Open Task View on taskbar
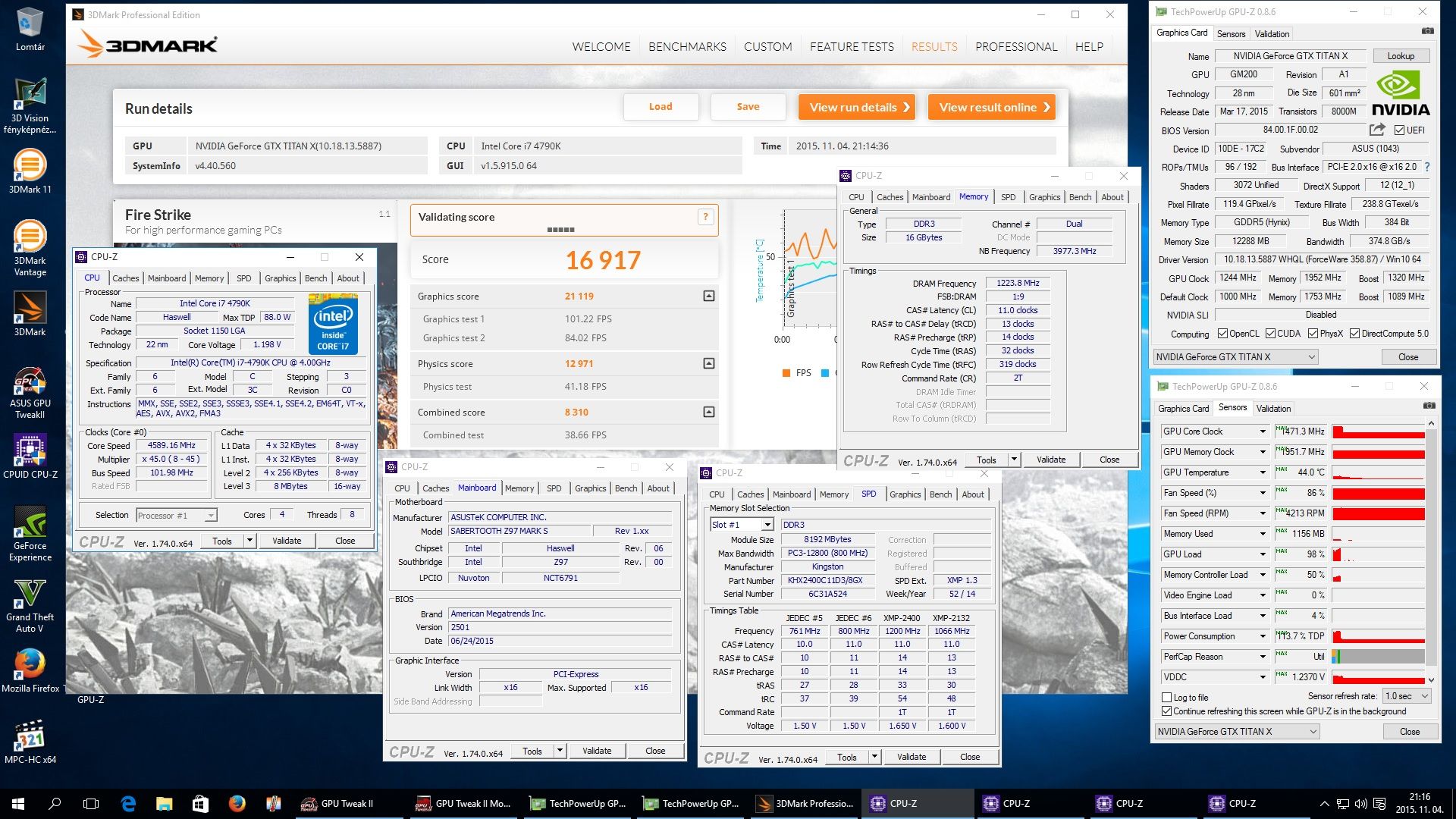The height and width of the screenshot is (819, 1456). 91,803
